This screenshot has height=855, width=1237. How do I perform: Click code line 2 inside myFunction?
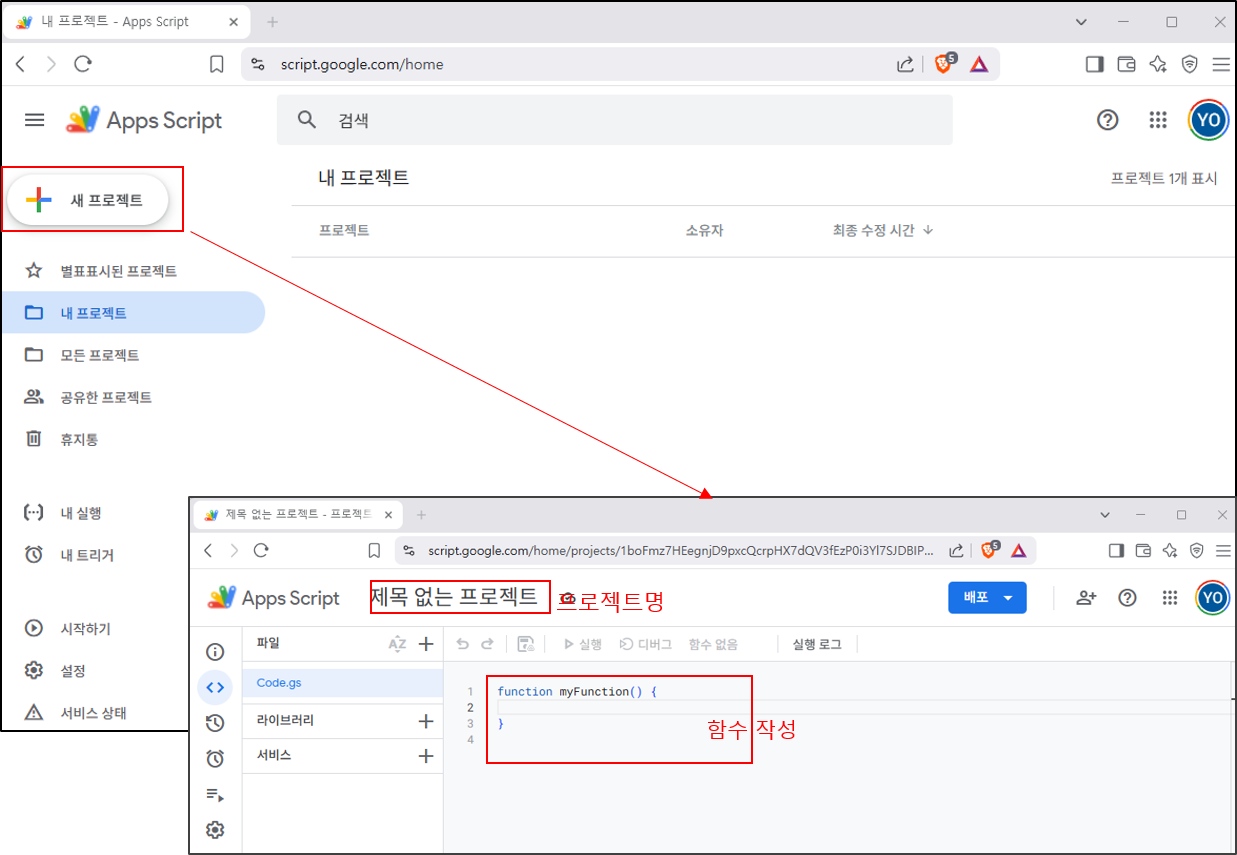pos(864,707)
